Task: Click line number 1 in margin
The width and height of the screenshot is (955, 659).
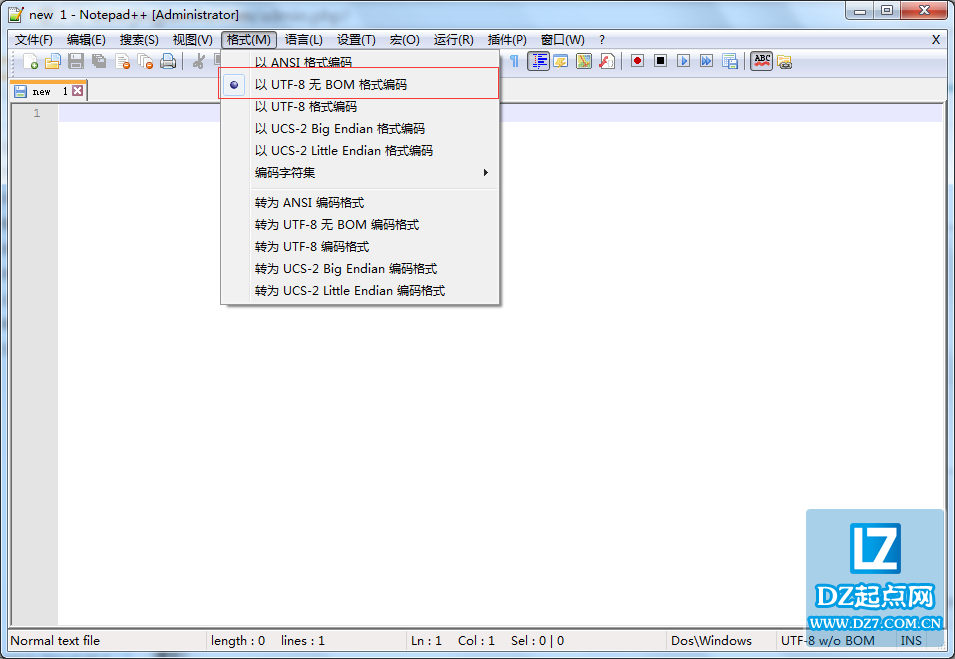Action: 37,113
